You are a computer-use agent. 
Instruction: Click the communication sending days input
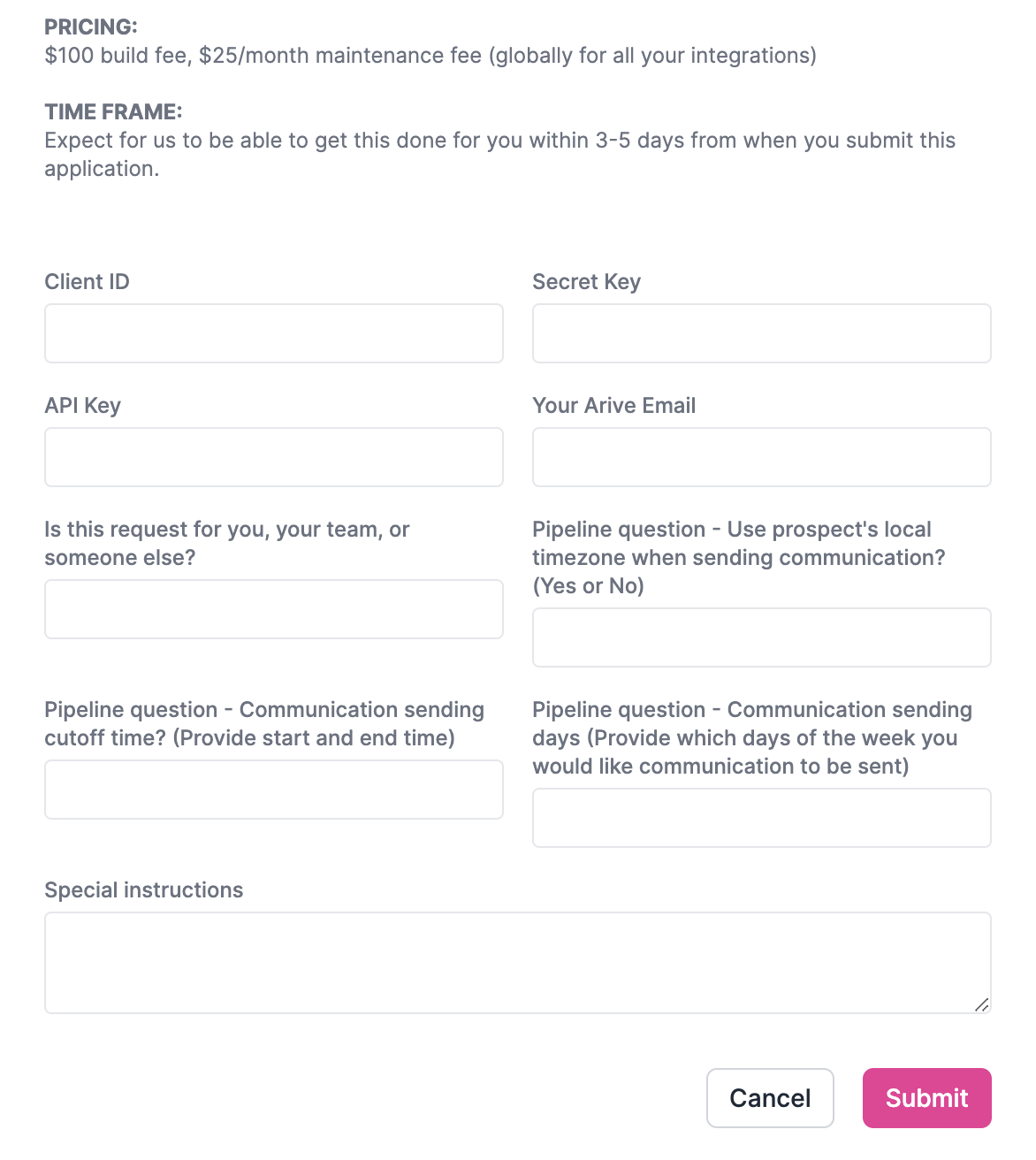tap(762, 818)
